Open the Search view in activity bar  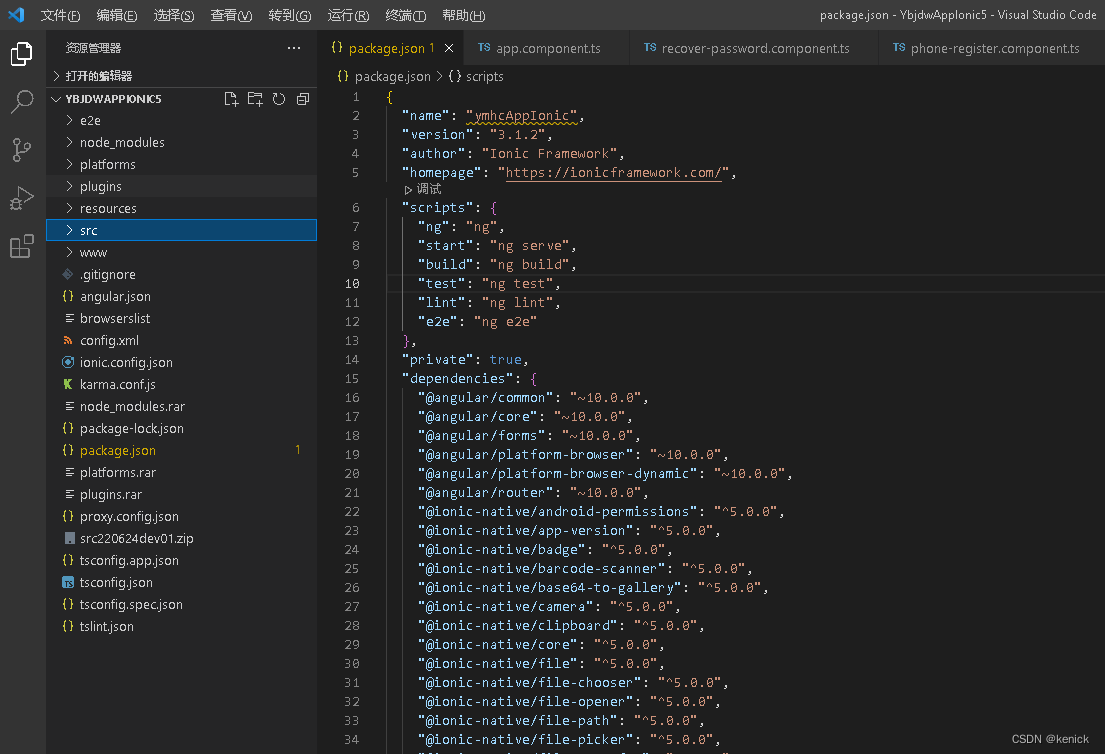(22, 102)
